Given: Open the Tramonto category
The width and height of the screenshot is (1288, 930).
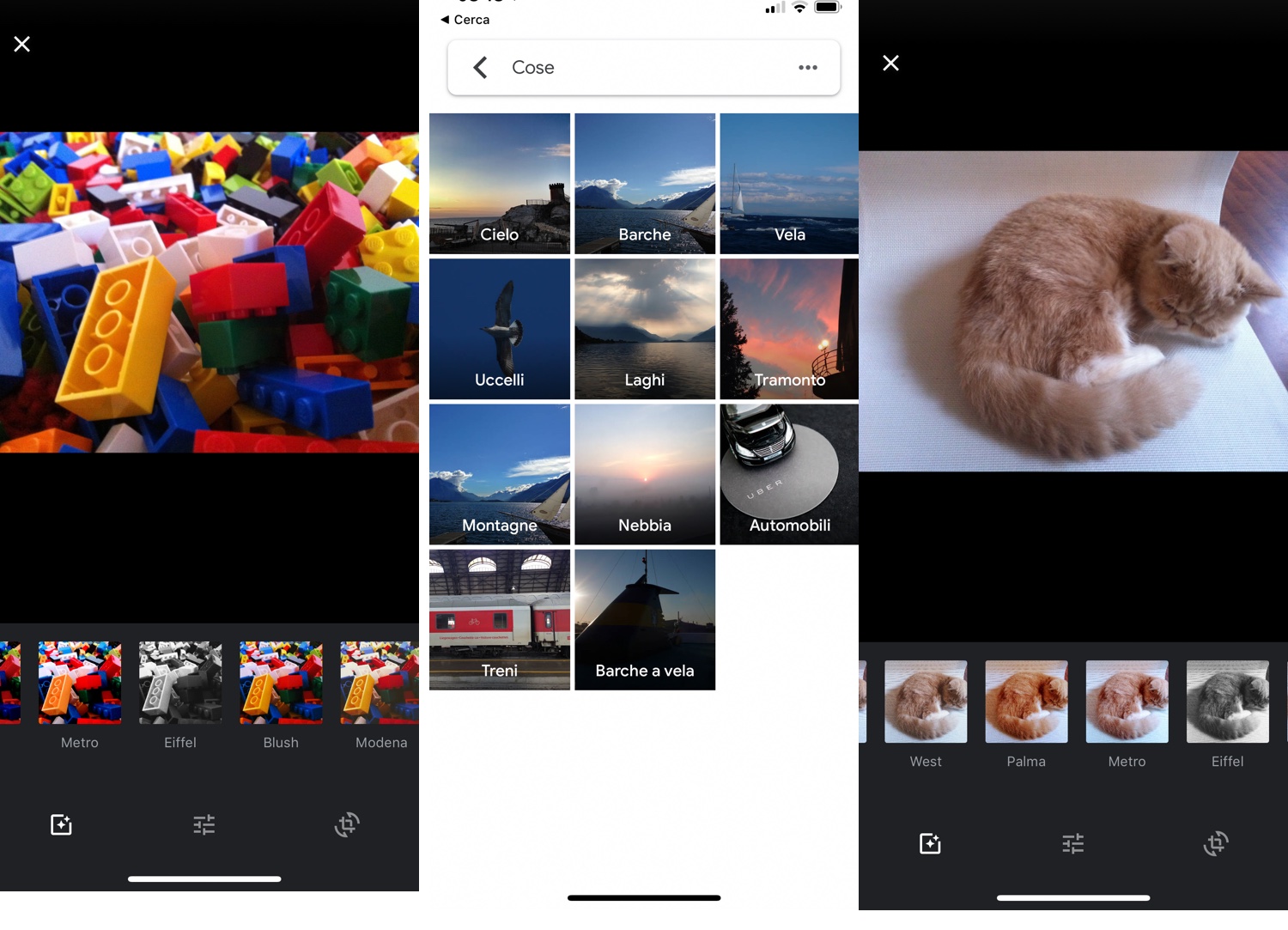Looking at the screenshot, I should pyautogui.click(x=788, y=328).
